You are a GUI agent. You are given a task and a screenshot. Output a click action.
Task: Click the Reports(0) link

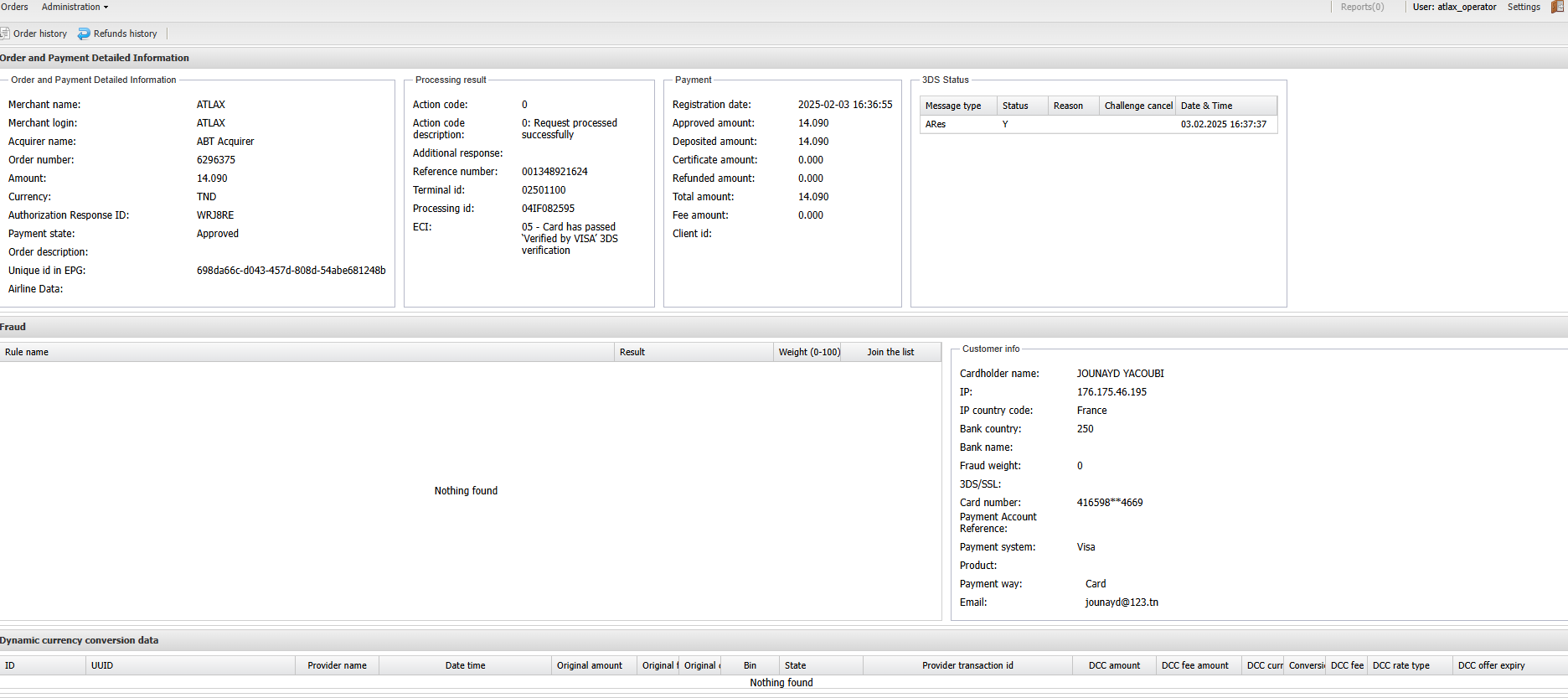[x=1362, y=7]
